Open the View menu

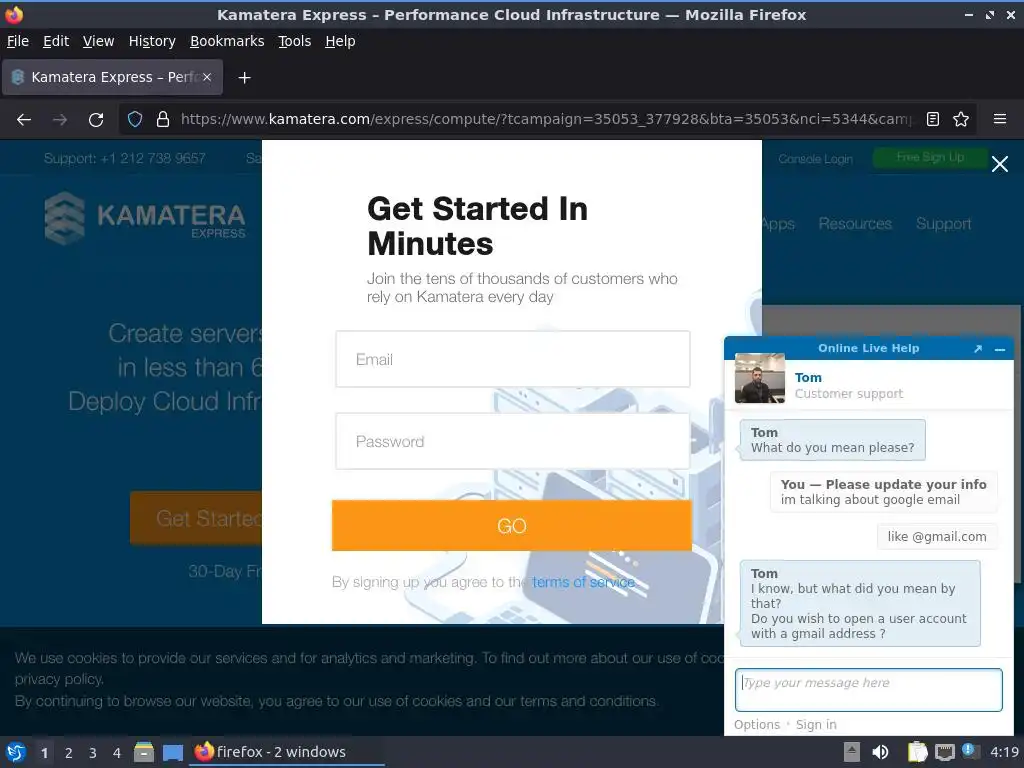pos(99,41)
